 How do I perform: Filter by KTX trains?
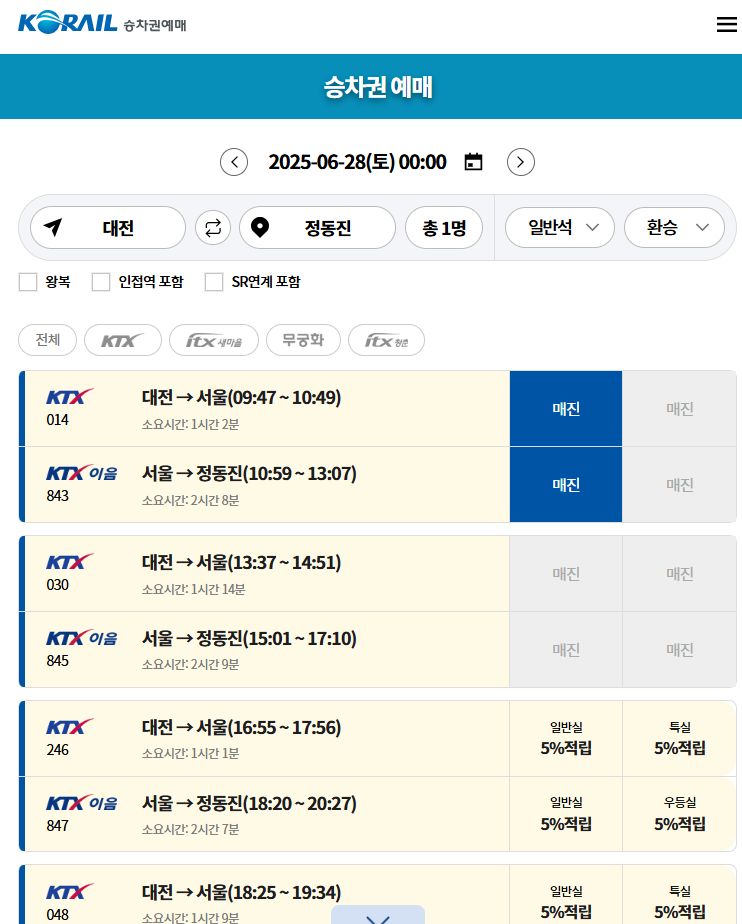click(x=123, y=340)
